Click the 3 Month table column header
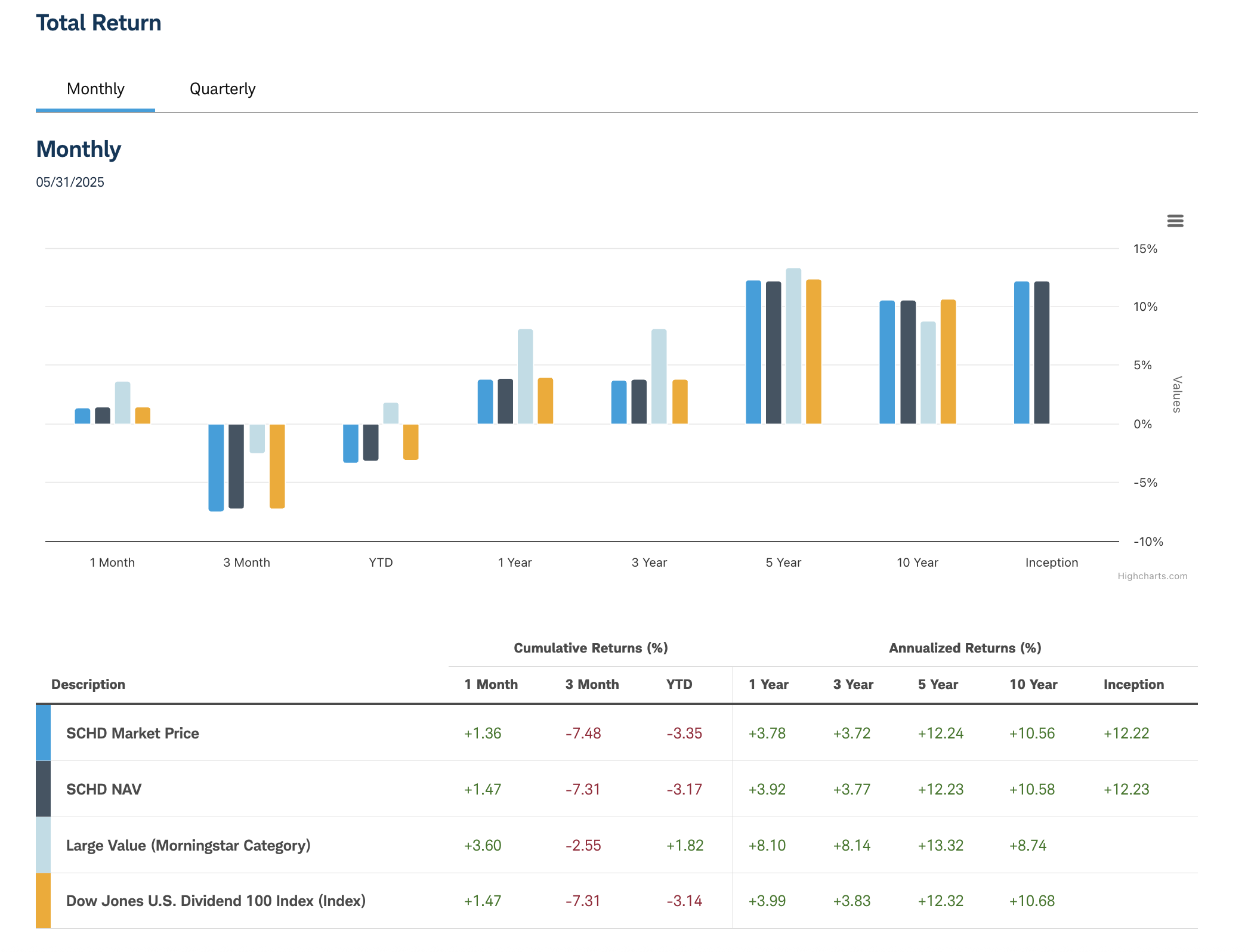 pos(592,684)
